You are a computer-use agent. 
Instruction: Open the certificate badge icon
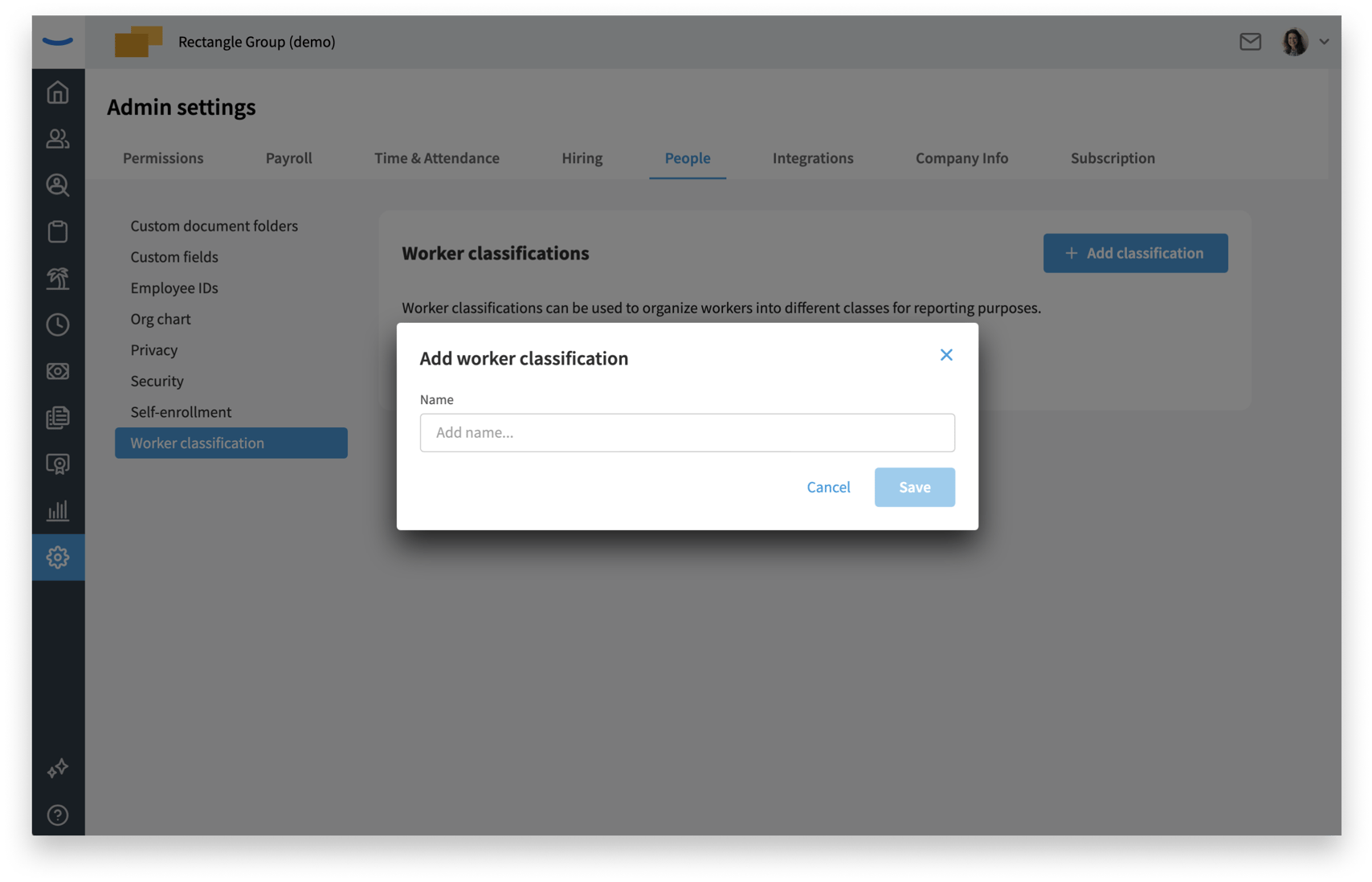(57, 463)
